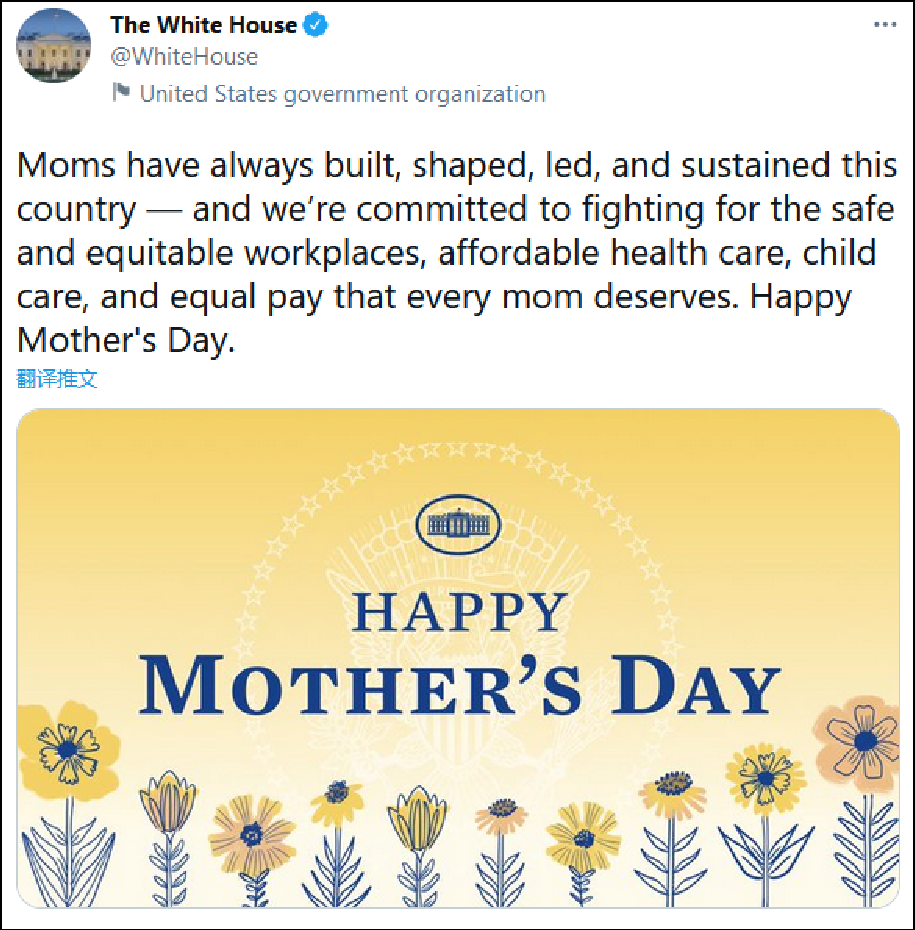The height and width of the screenshot is (930, 915).
Task: Click the United States government organization label
Action: click(342, 94)
